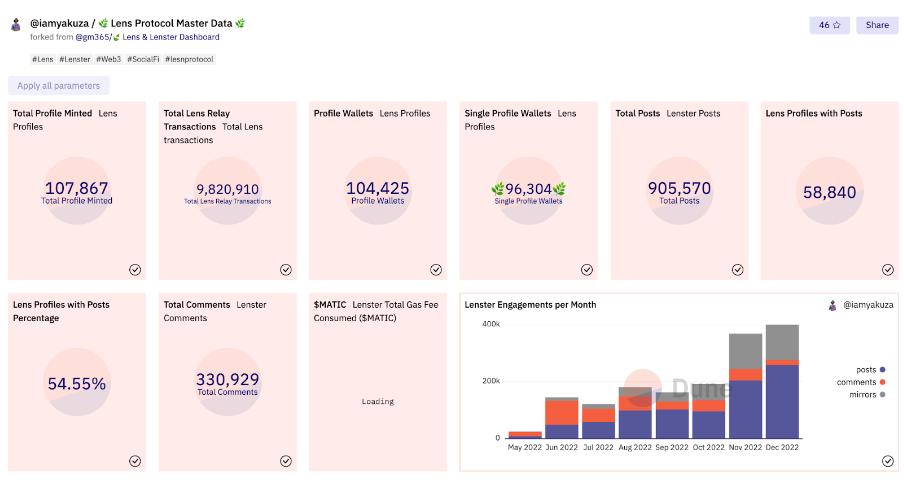Click checkmark icon on Lenster Engagements chart
This screenshot has width=904, height=484.
click(x=888, y=461)
